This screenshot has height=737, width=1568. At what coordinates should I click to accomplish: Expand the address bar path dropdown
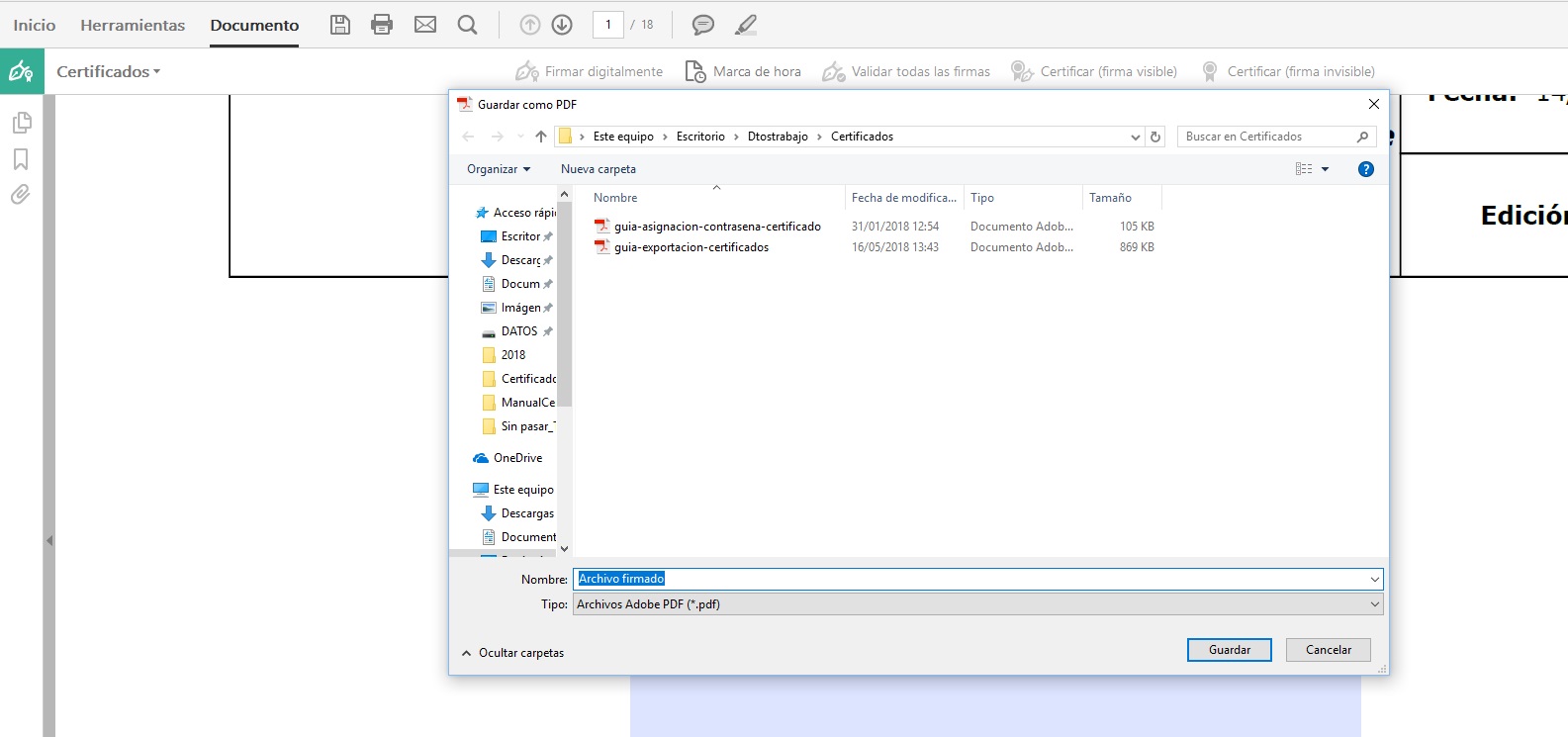click(x=1136, y=138)
